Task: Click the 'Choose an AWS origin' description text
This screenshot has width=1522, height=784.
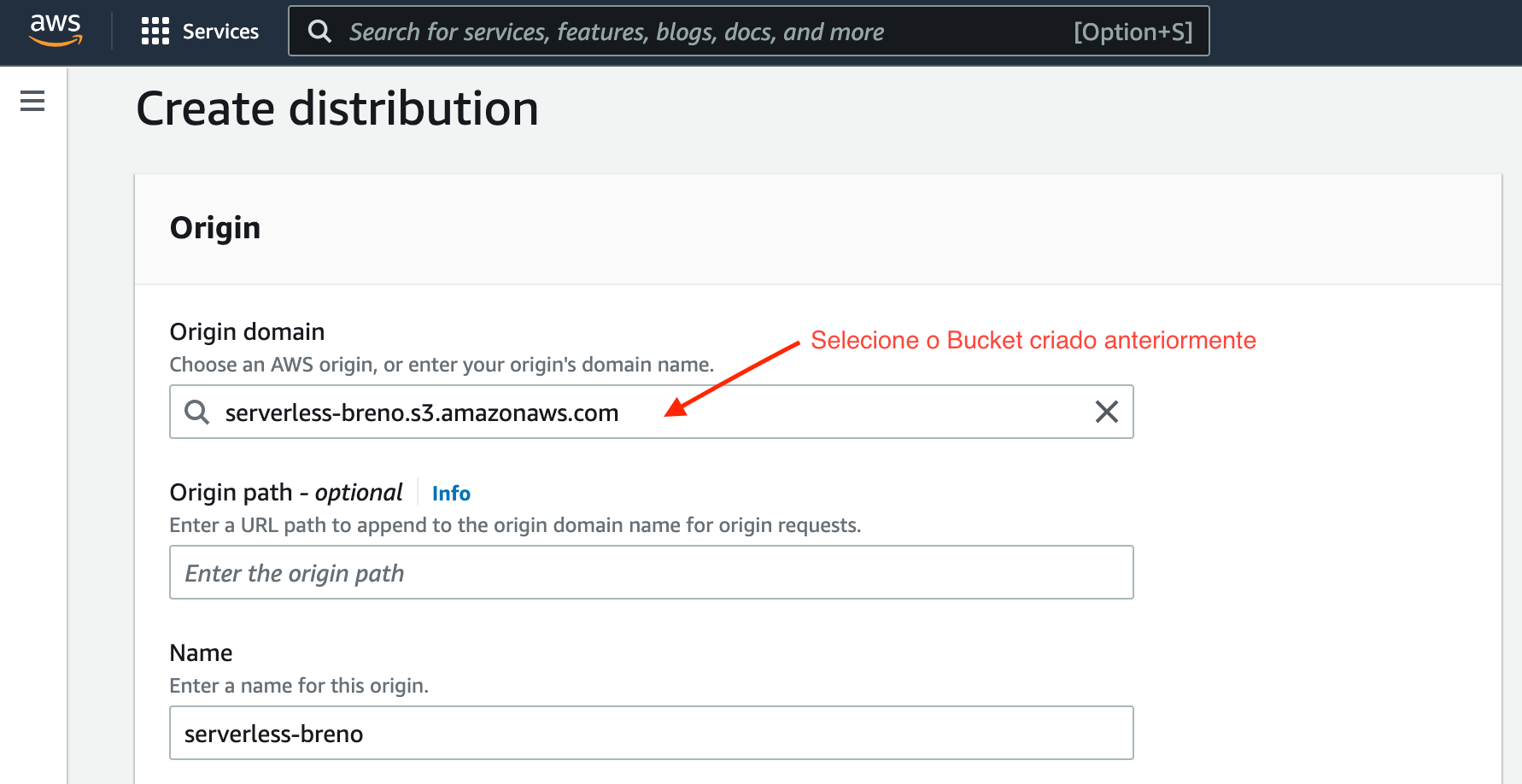Action: tap(441, 365)
